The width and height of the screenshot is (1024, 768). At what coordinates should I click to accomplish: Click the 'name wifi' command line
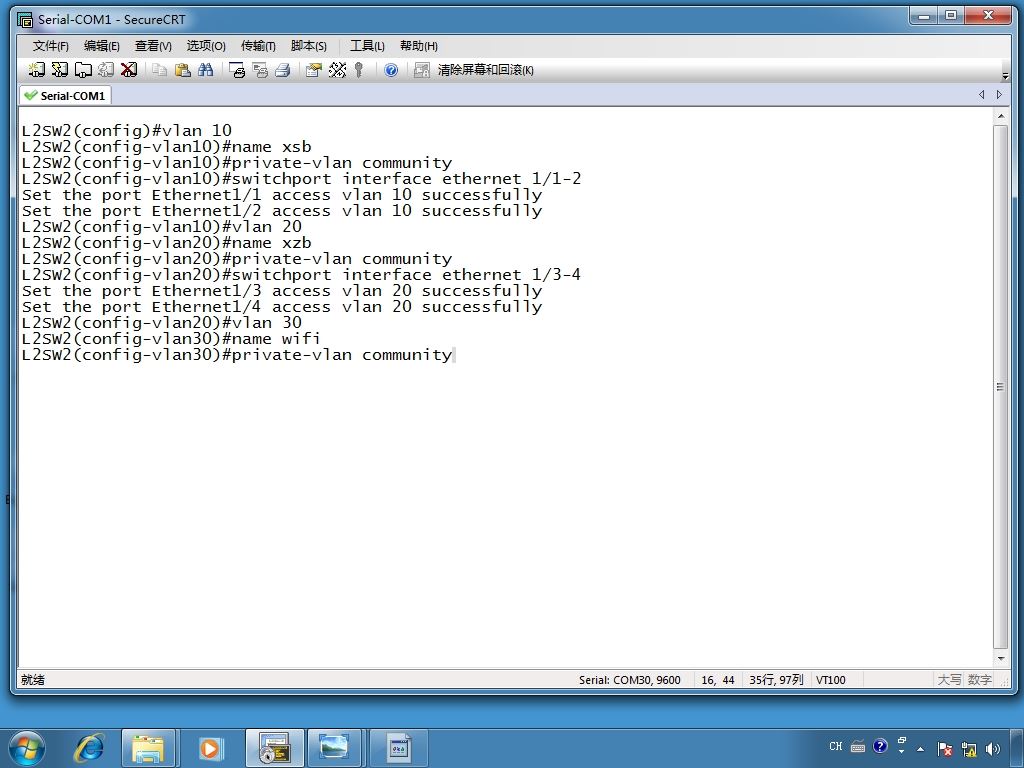(x=170, y=339)
